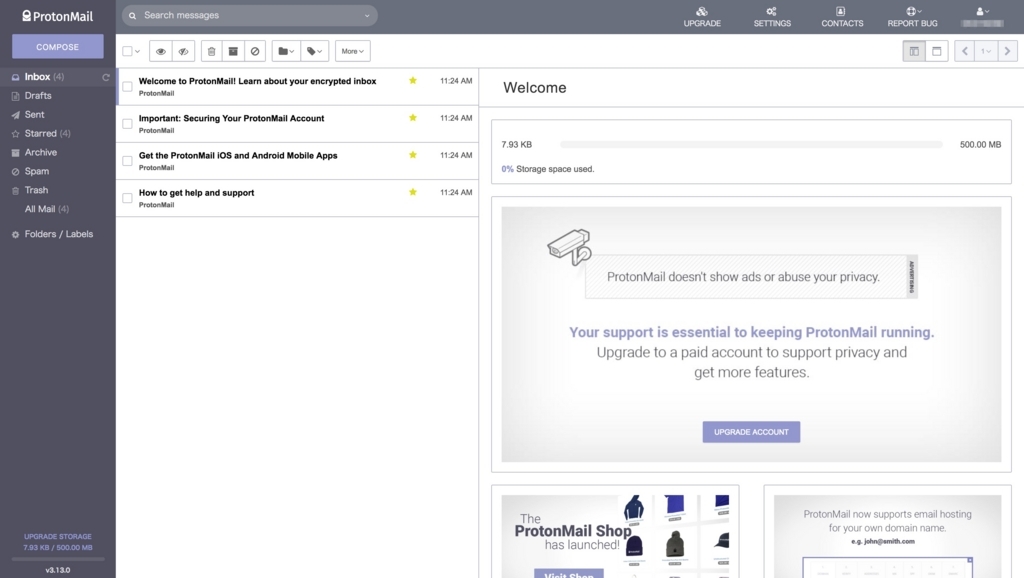Focus the Search messages field

(x=251, y=15)
